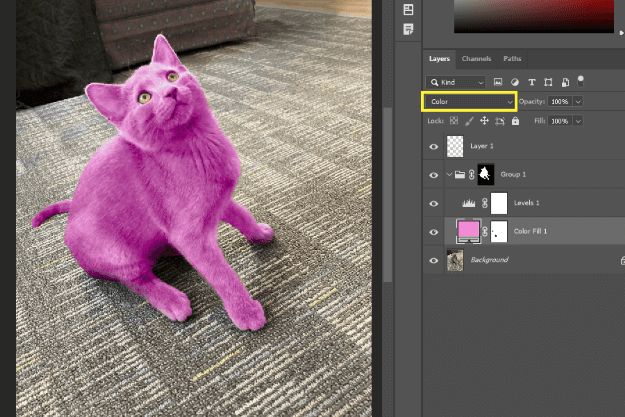Click the Color Fill 1 mask link icon
This screenshot has width=625, height=417.
click(x=485, y=232)
